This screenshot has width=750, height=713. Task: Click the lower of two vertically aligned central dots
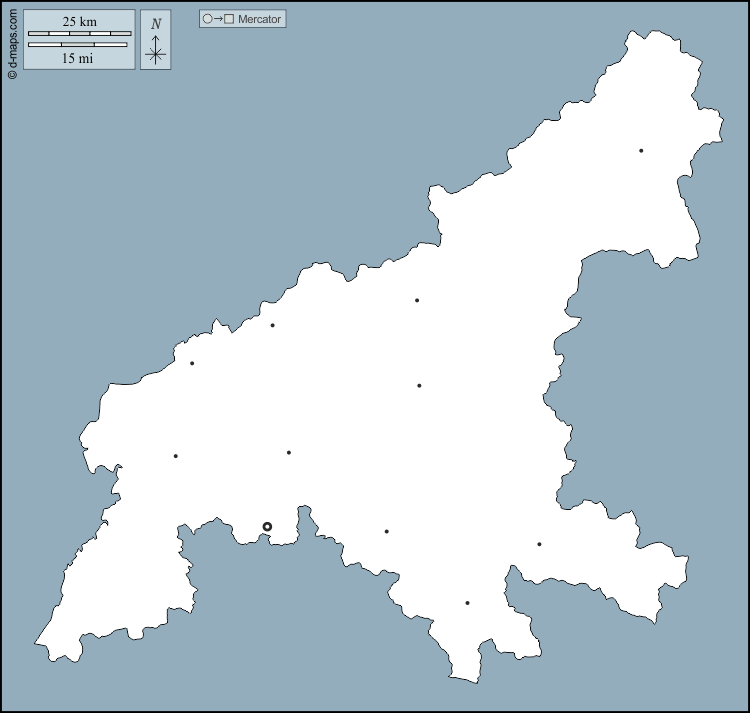click(419, 385)
